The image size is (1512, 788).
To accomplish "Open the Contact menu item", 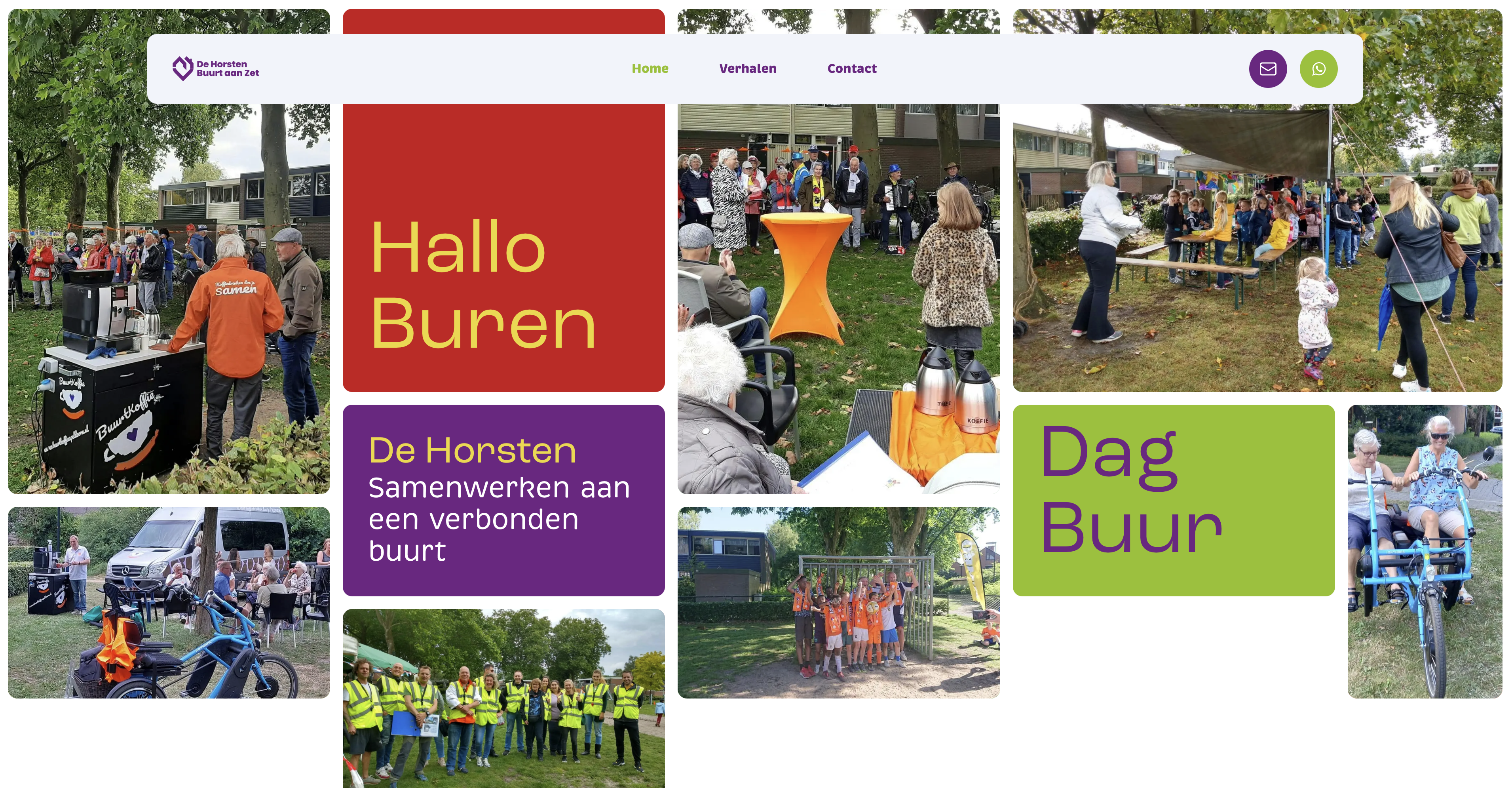I will coord(852,69).
